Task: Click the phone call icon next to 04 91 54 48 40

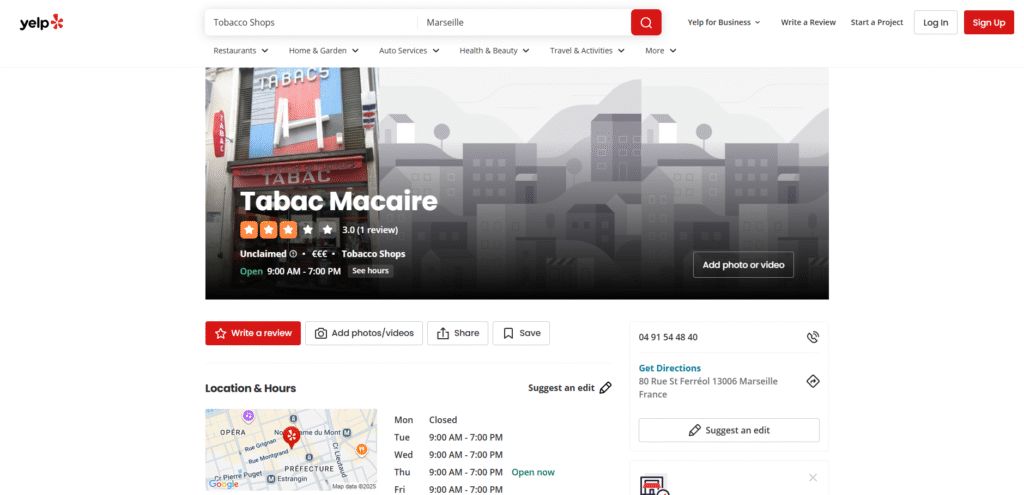Action: tap(812, 337)
